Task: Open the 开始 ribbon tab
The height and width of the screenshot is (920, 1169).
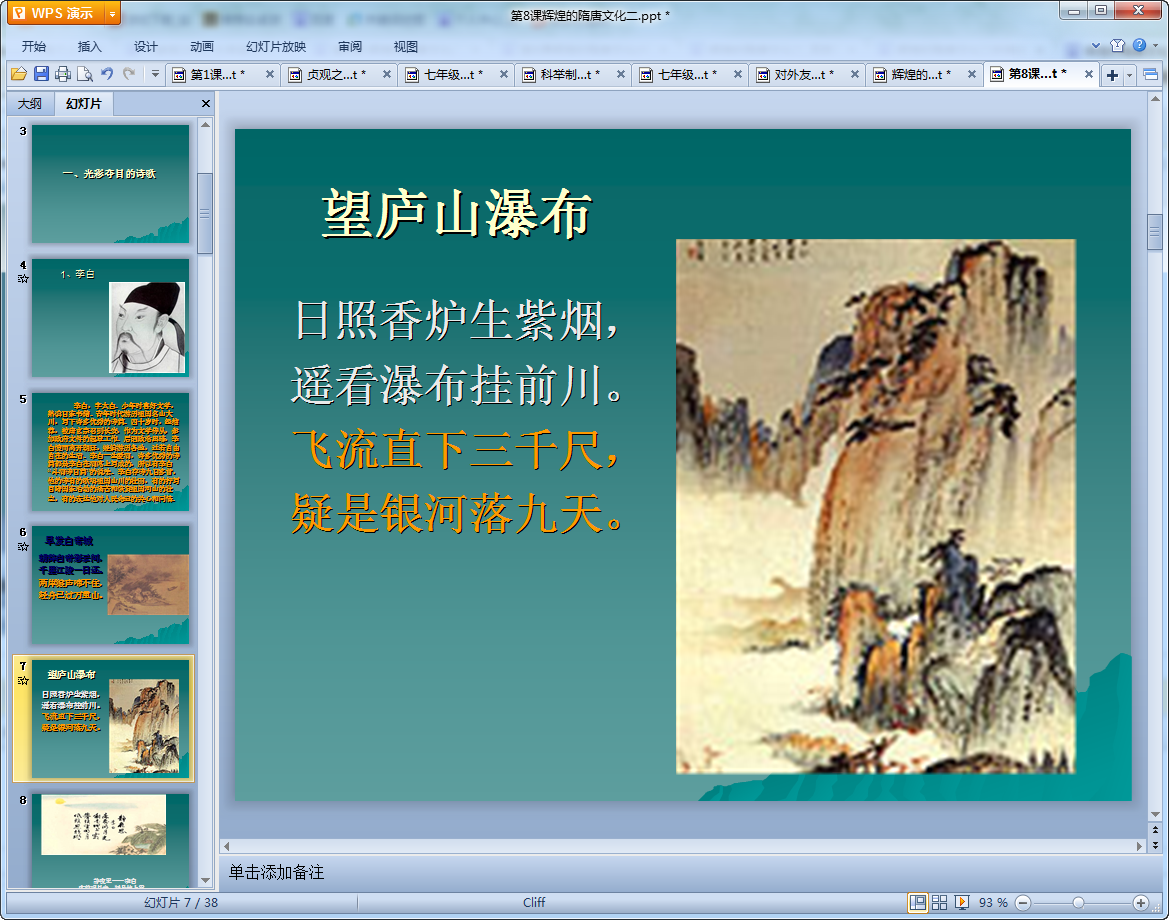Action: click(x=34, y=46)
